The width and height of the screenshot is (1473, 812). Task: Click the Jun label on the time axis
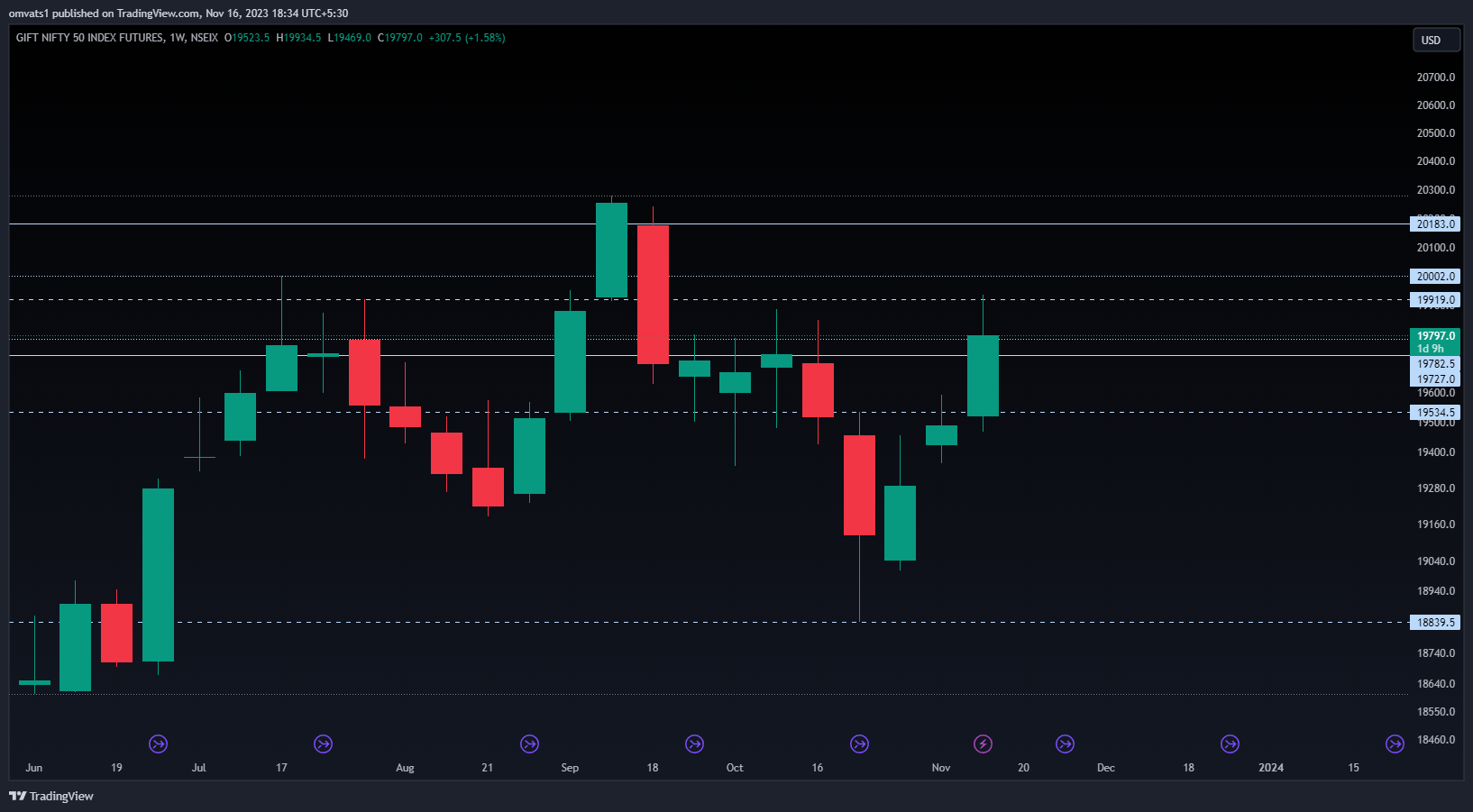(34, 768)
